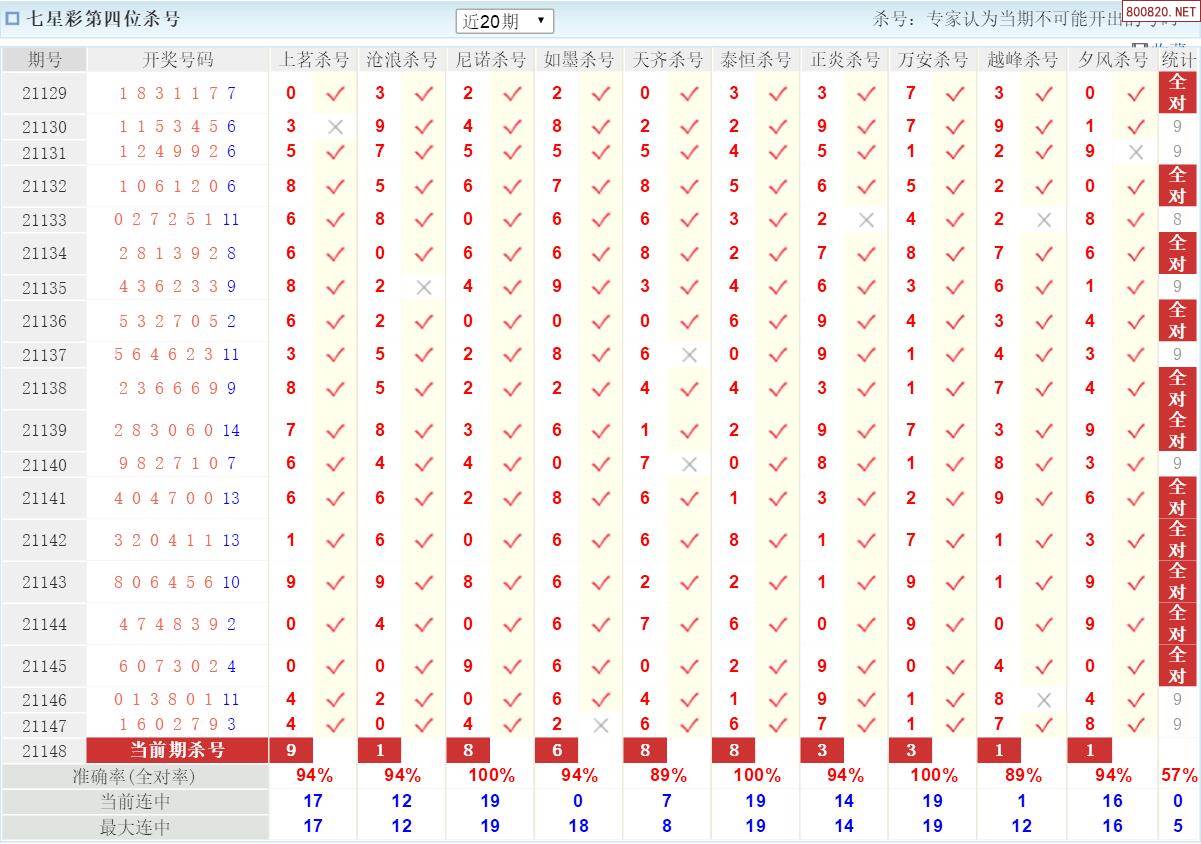The image size is (1201, 844).
Task: Click the current-period kill number 9 under 上茗杀号
Action: pos(291,750)
